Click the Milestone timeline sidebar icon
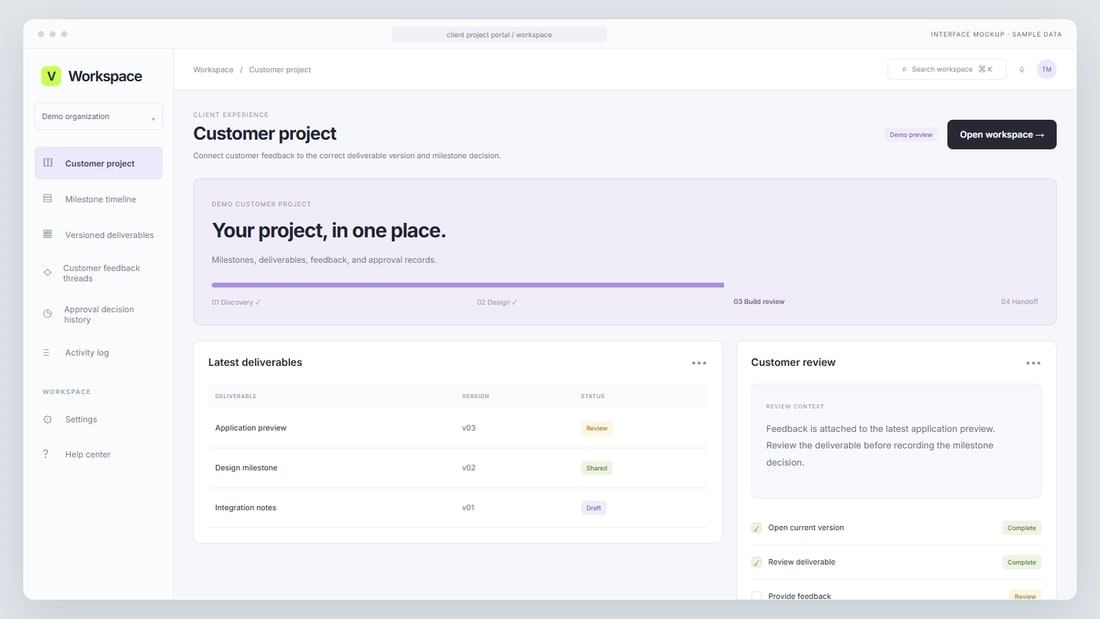This screenshot has width=1100, height=619. coord(48,199)
